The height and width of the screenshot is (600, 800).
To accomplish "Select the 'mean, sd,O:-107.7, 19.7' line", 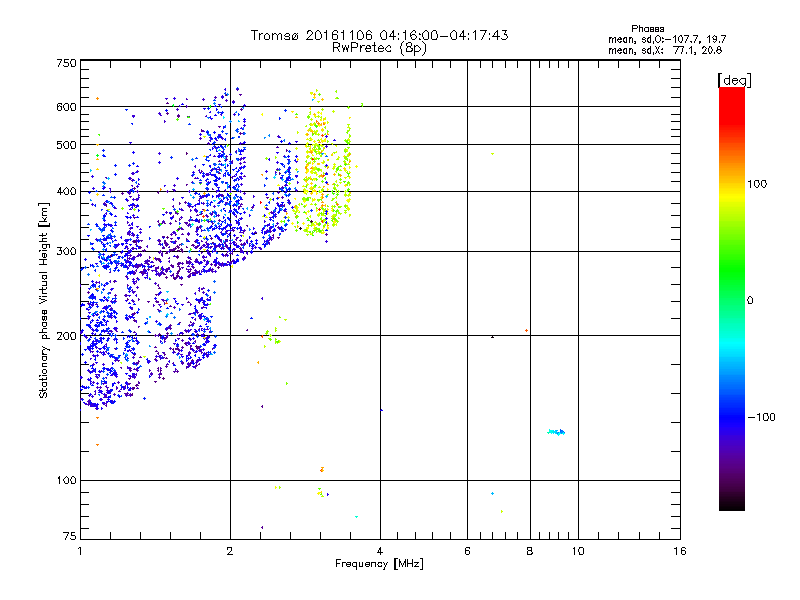I will [x=667, y=39].
